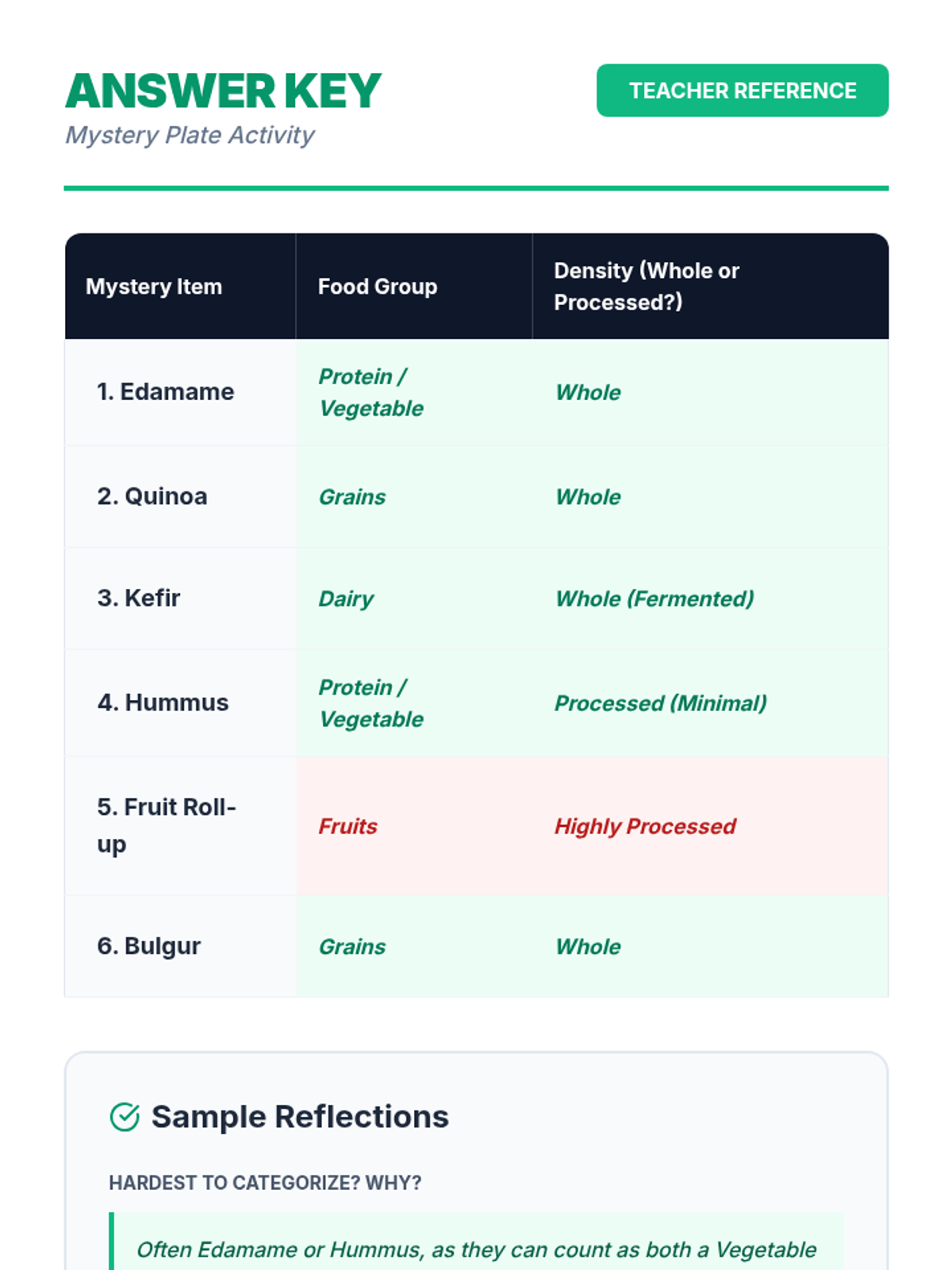The image size is (952, 1270).
Task: Select the Mystery Plate Activity subtitle
Action: pos(190,135)
